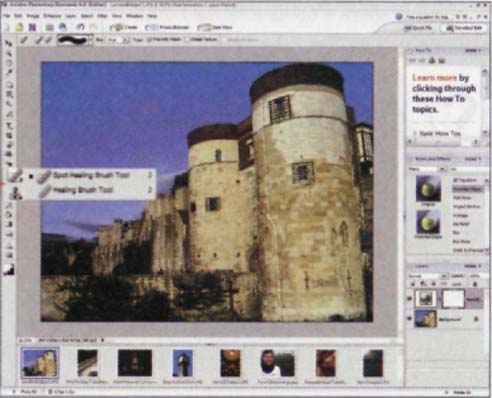
Task: Select the Crop tool in the toolbox
Action: point(9,135)
